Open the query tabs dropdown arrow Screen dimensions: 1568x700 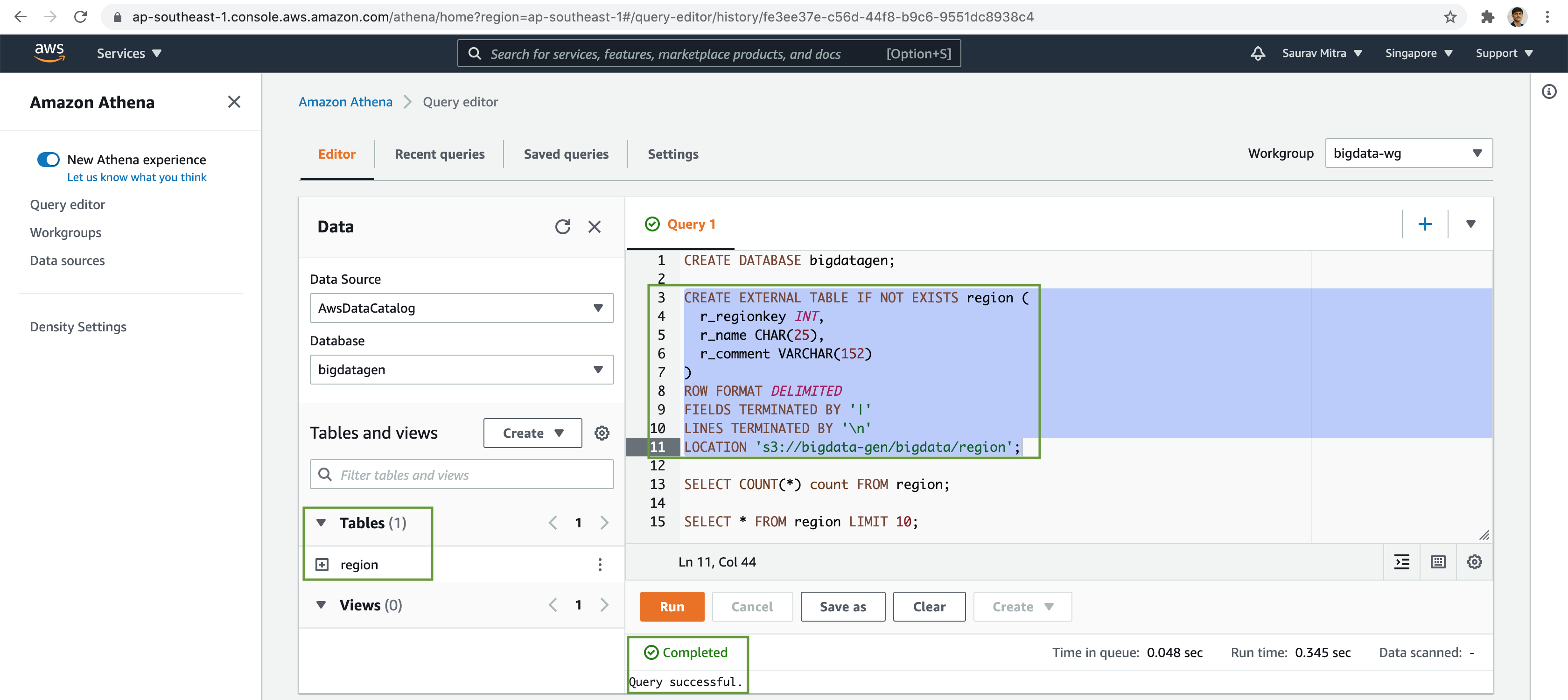(1470, 224)
